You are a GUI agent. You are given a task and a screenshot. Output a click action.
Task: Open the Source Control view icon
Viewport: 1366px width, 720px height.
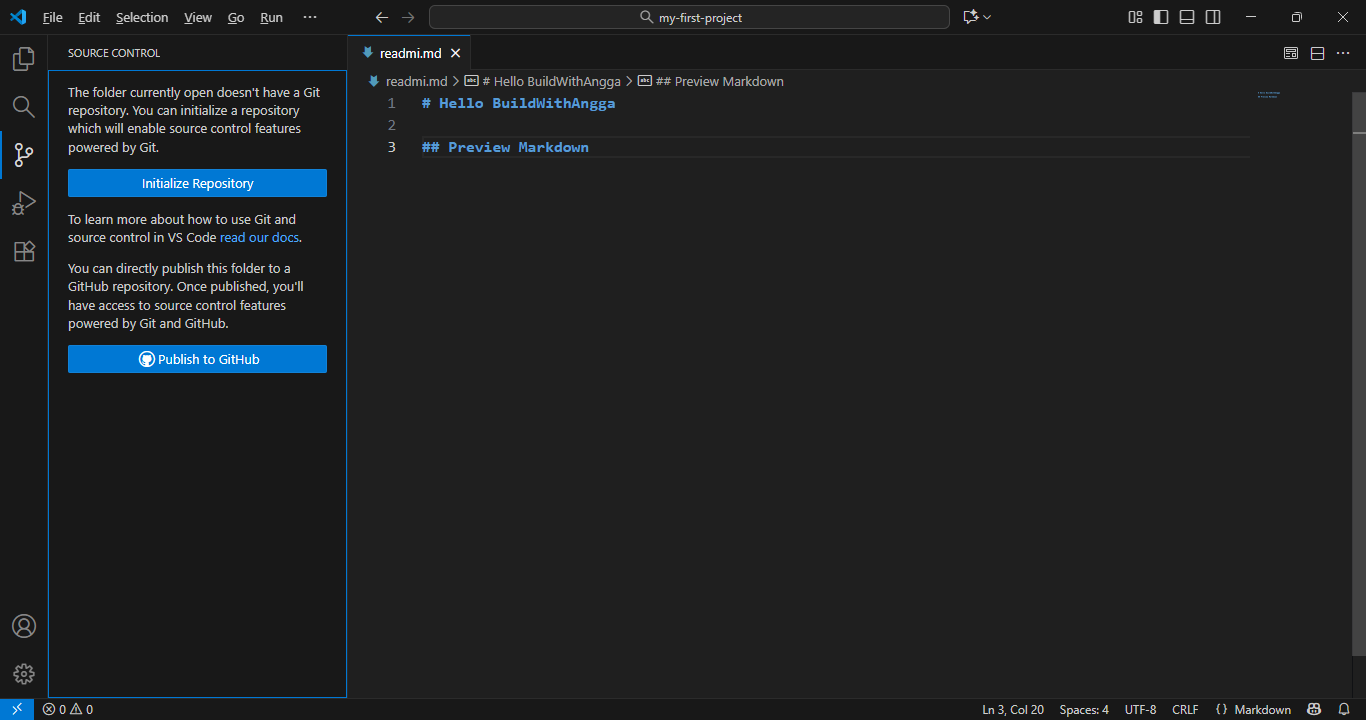tap(23, 155)
